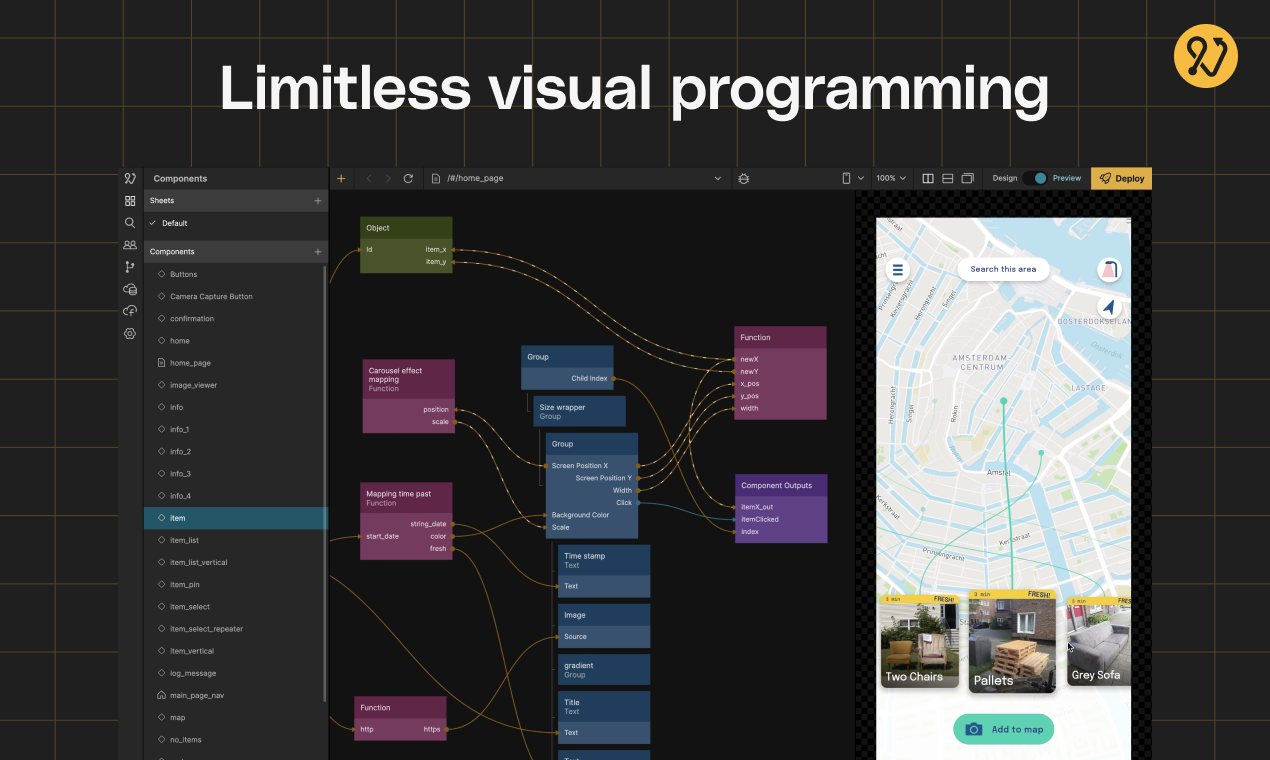Click the Deploy button
1270x760 pixels.
(1121, 178)
